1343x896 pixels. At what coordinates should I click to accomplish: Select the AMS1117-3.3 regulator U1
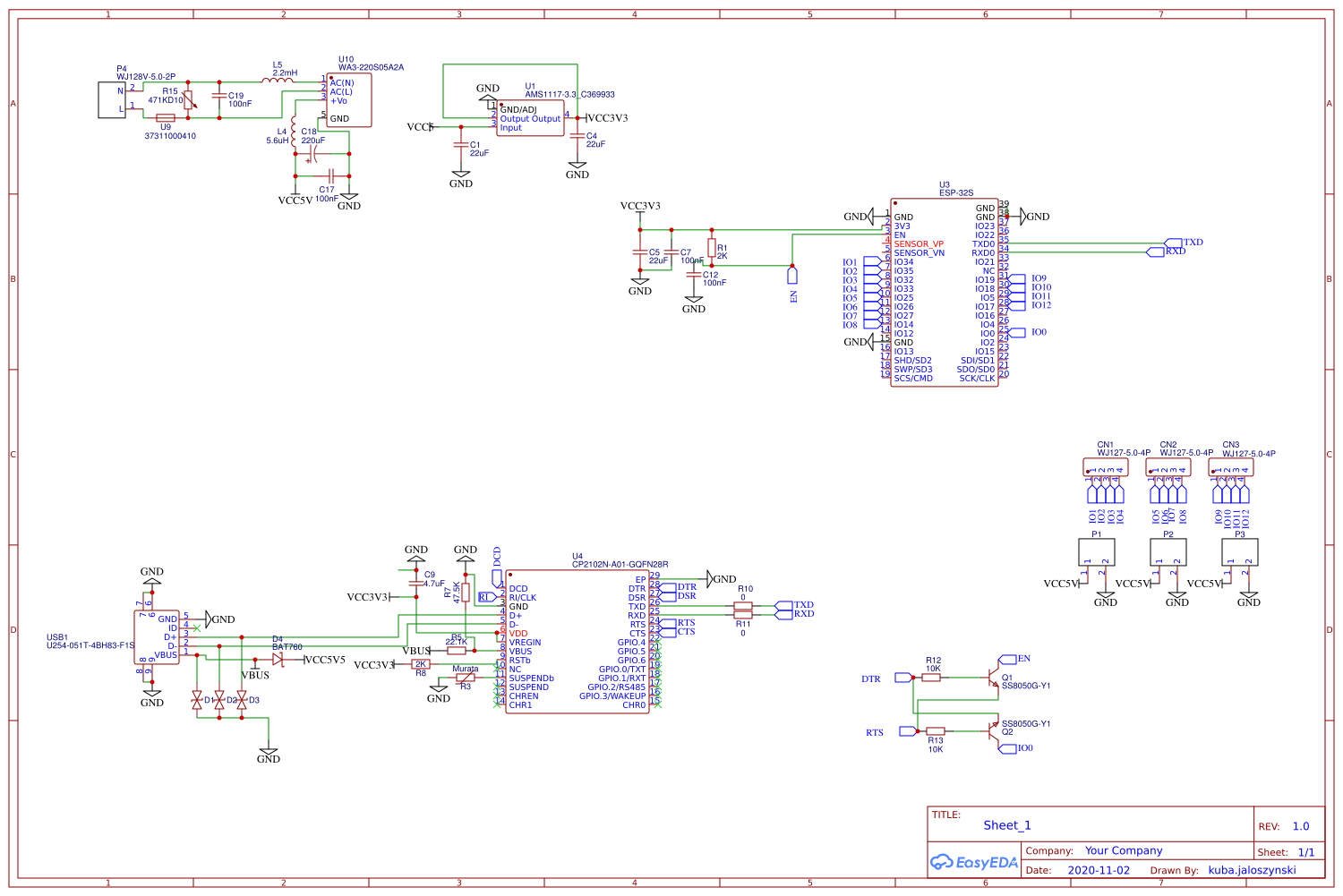530,116
